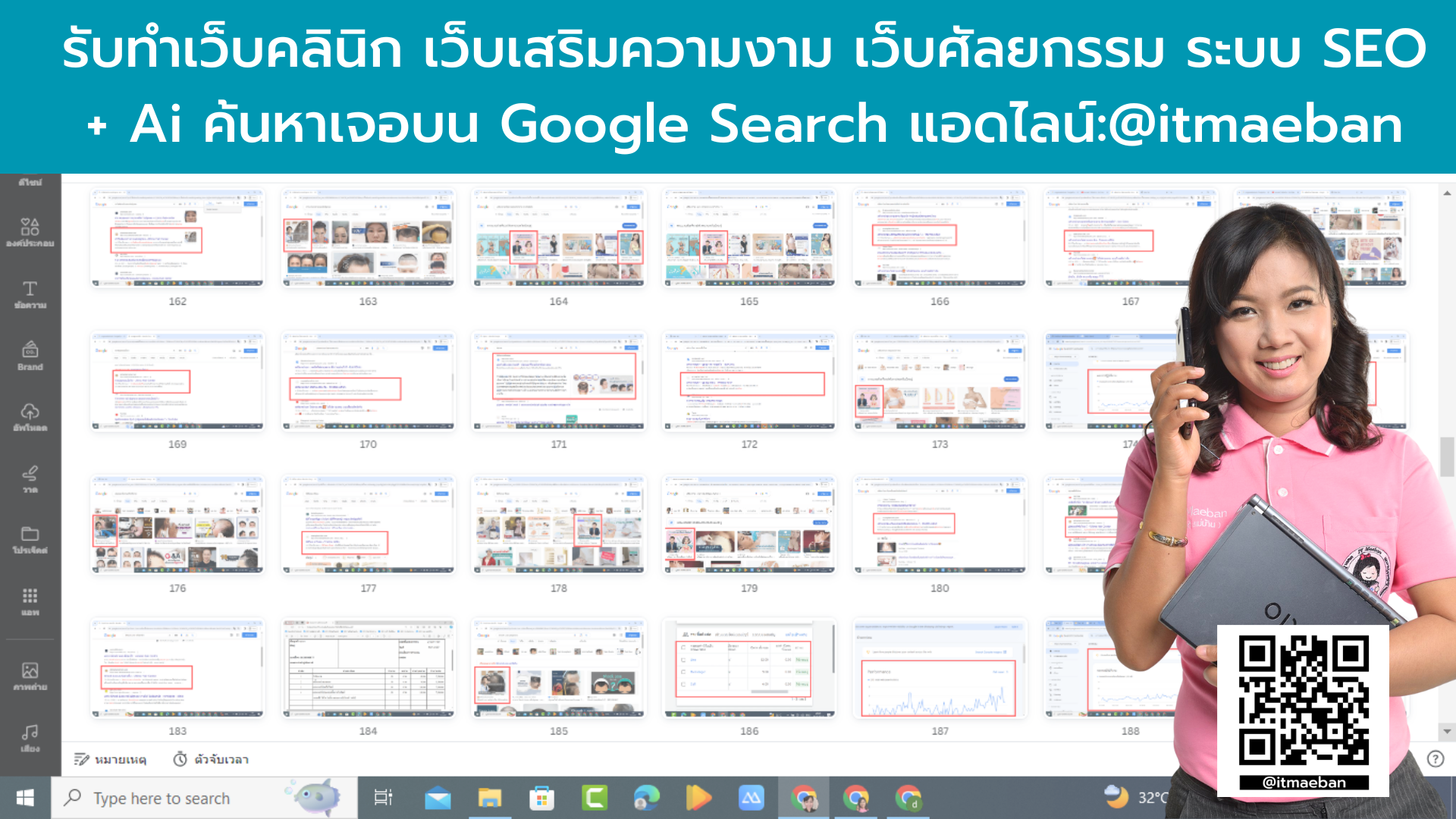
Task: Launch Camtasia from the taskbar
Action: coord(595,798)
